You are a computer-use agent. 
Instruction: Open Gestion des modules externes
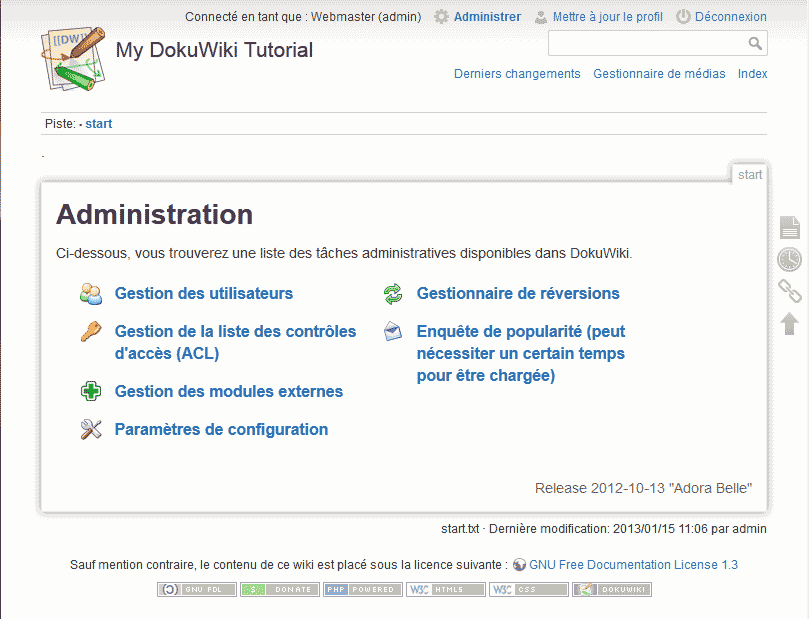(229, 392)
